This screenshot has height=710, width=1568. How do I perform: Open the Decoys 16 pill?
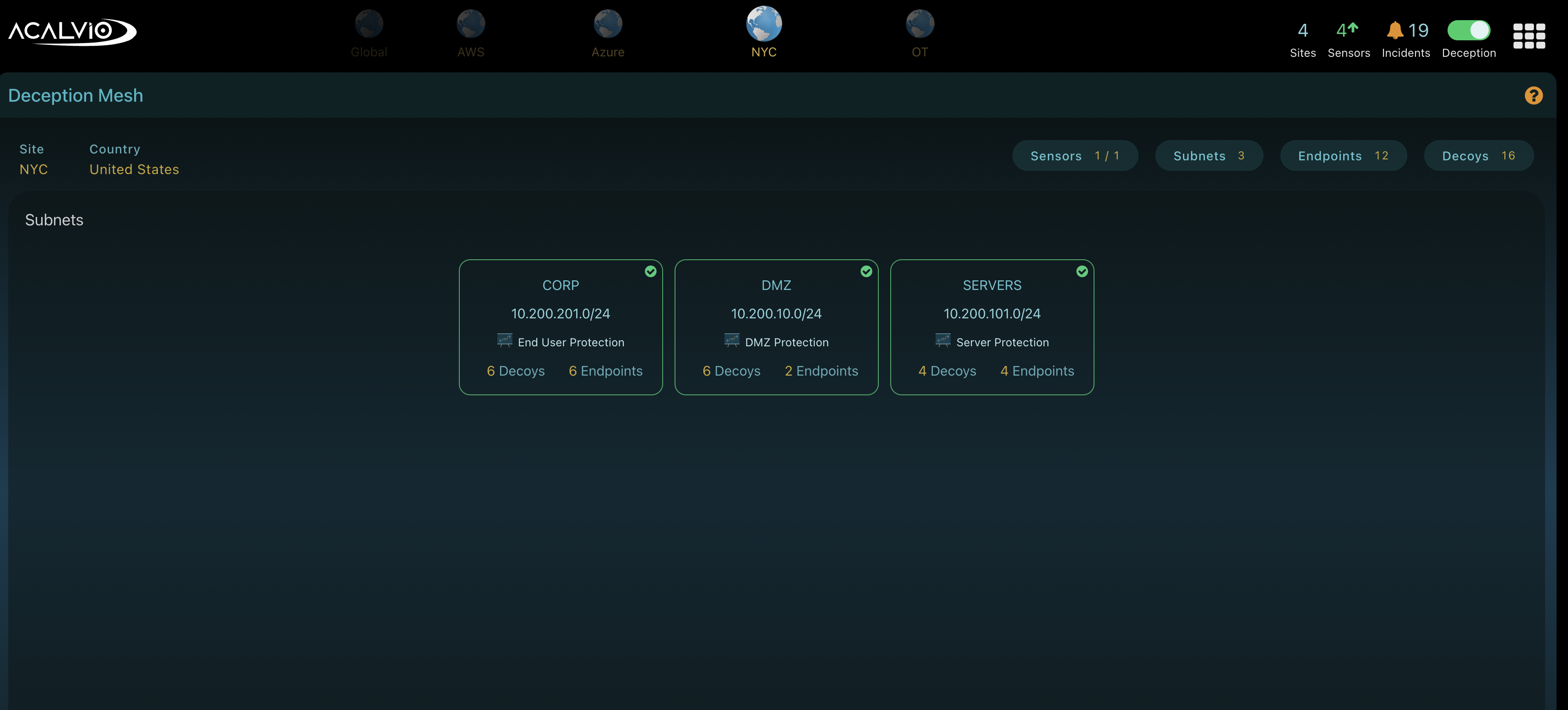point(1479,156)
